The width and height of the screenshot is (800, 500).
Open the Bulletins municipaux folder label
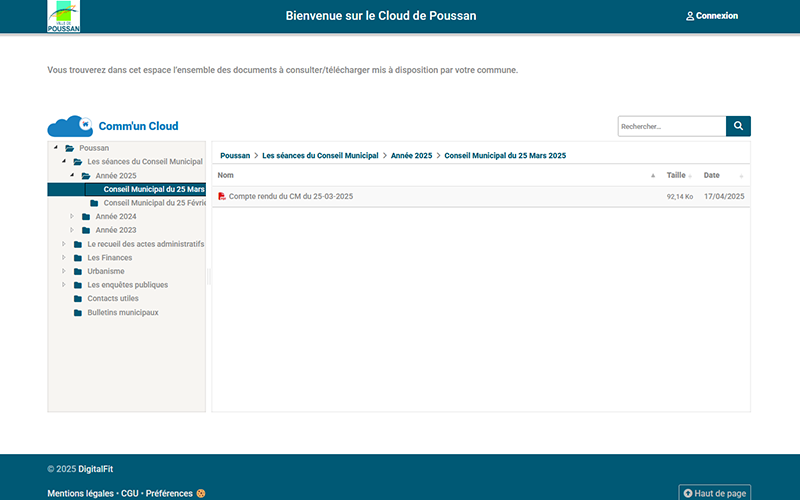(x=123, y=313)
